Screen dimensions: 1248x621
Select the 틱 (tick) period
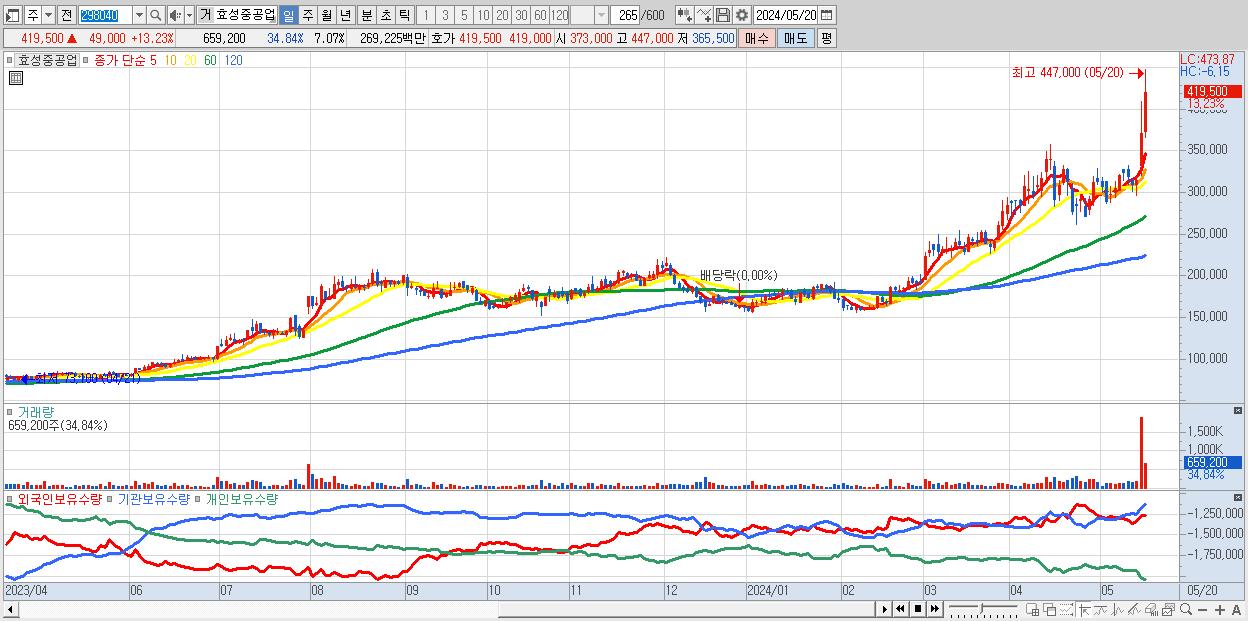403,15
